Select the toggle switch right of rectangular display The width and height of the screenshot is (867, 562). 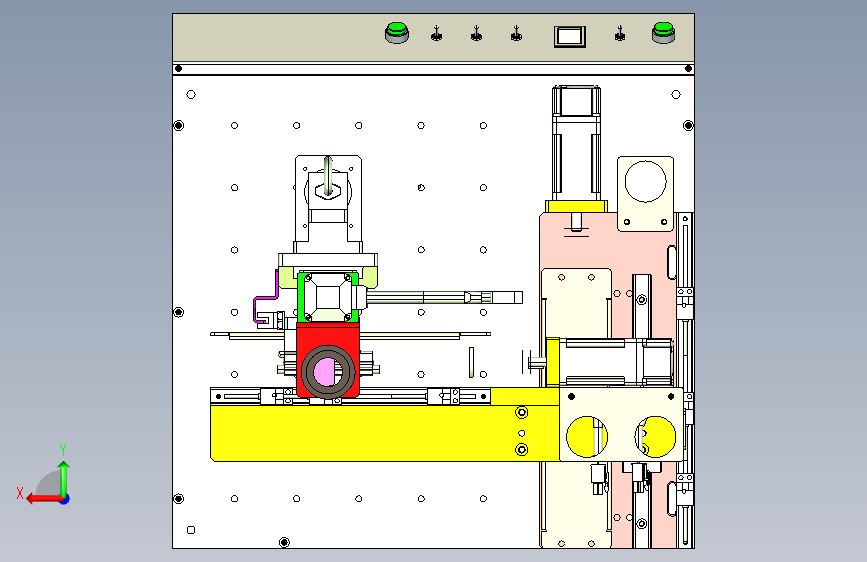[x=620, y=34]
